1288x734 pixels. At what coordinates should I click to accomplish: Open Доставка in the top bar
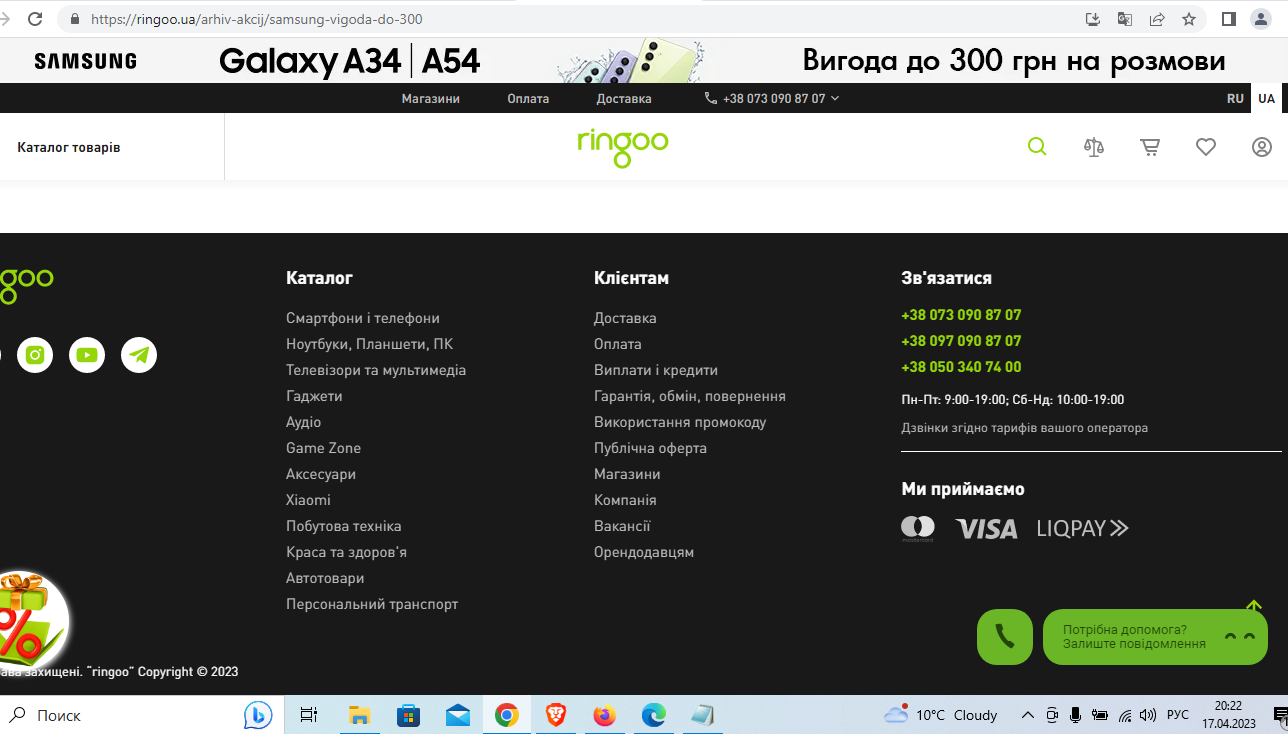(624, 99)
